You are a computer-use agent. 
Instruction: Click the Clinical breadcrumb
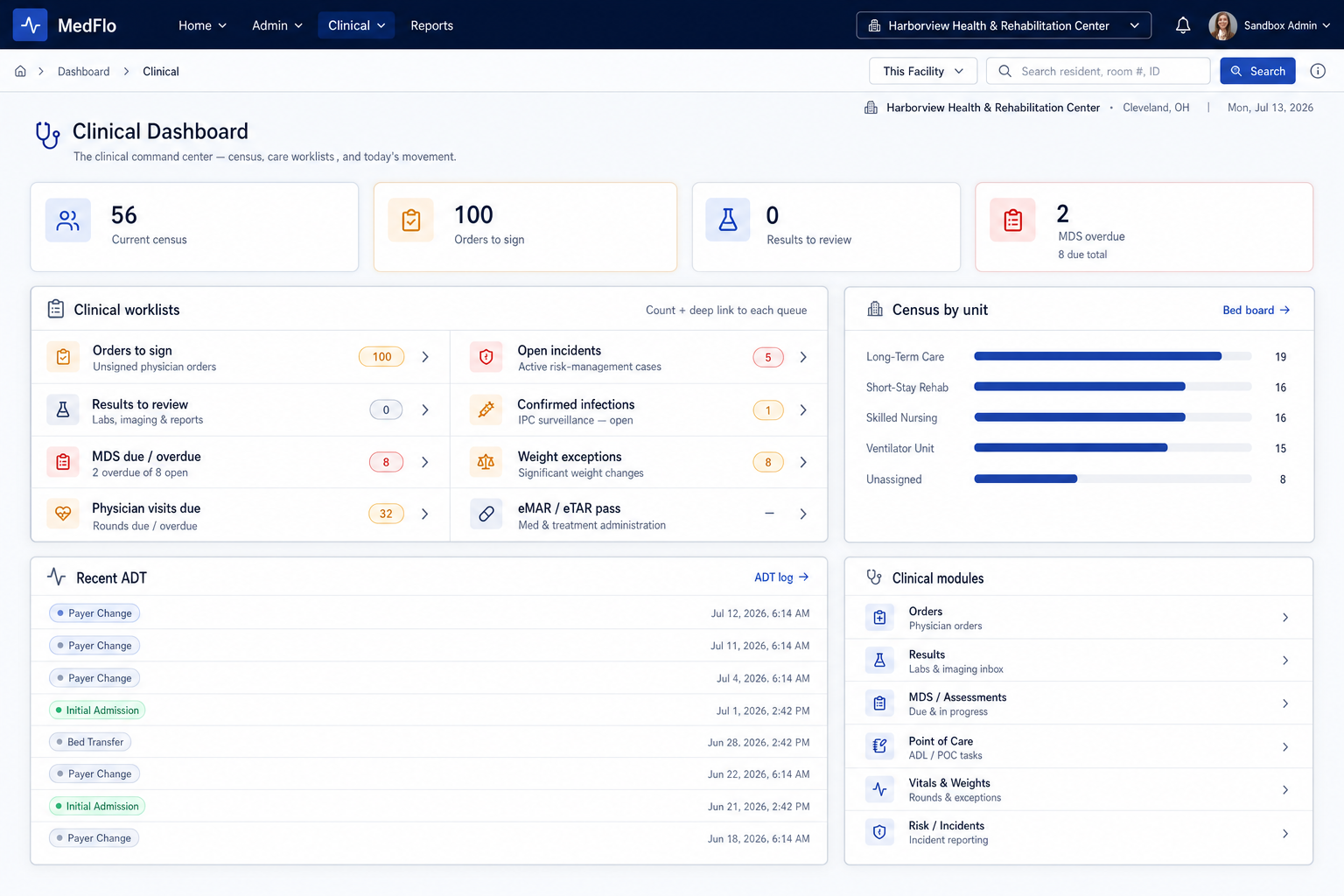(161, 72)
